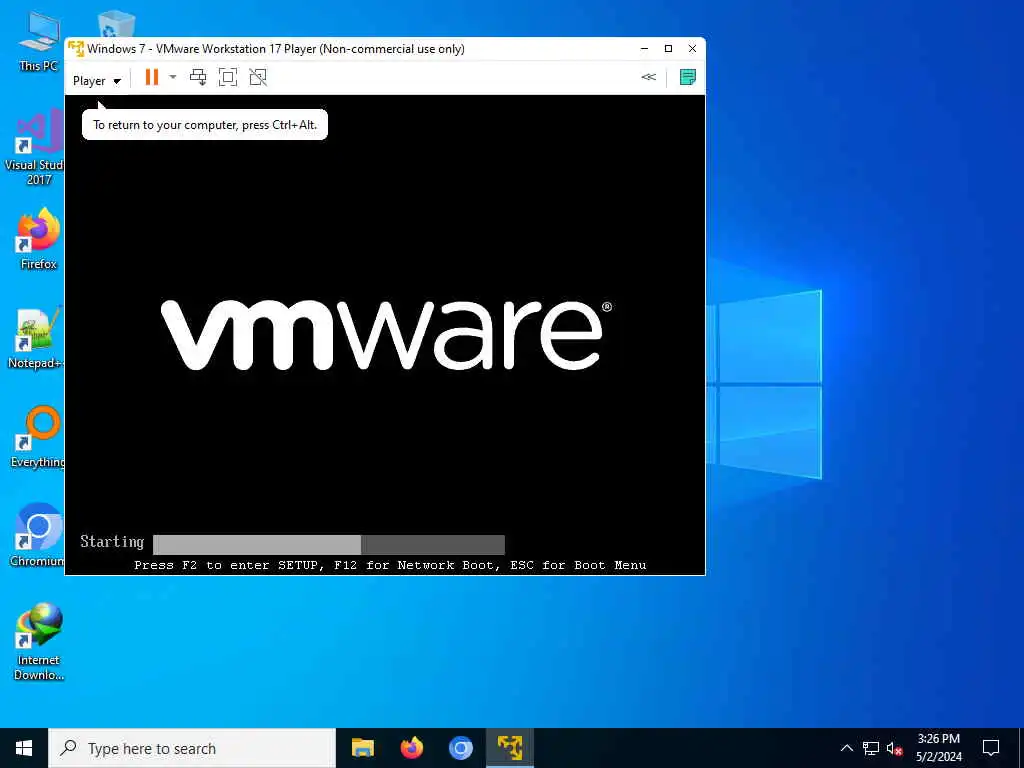This screenshot has width=1024, height=768.
Task: Click the Ctrl+Alt return hint tooltip
Action: tap(204, 124)
